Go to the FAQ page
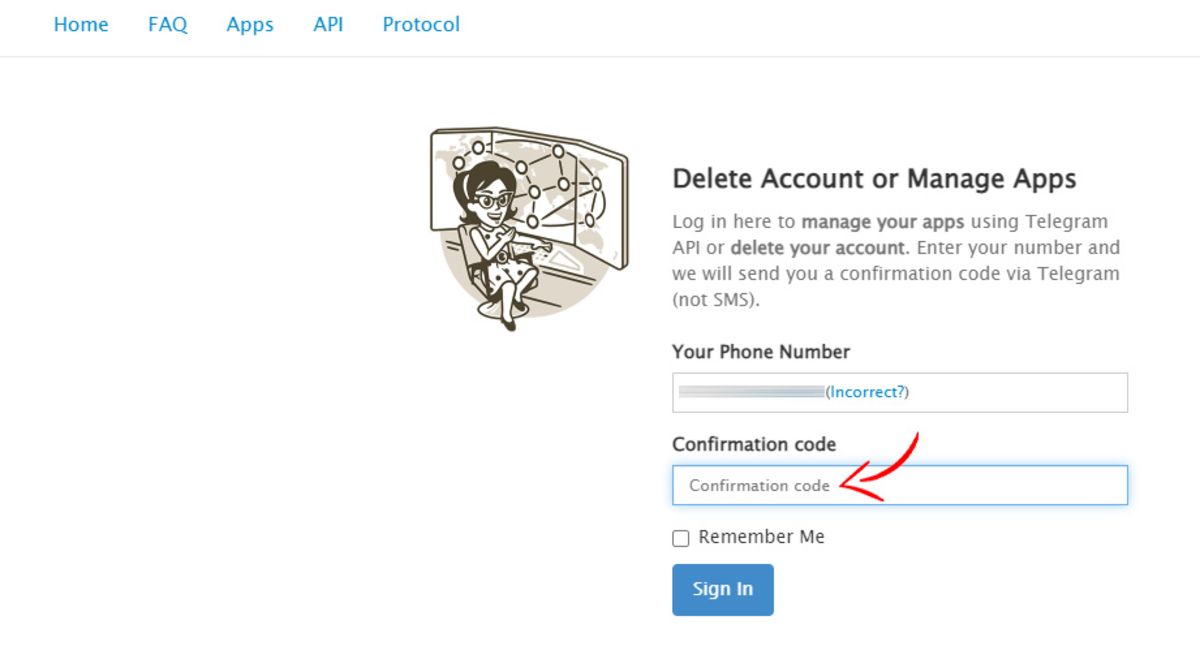Viewport: 1200px width, 646px height. 167,25
